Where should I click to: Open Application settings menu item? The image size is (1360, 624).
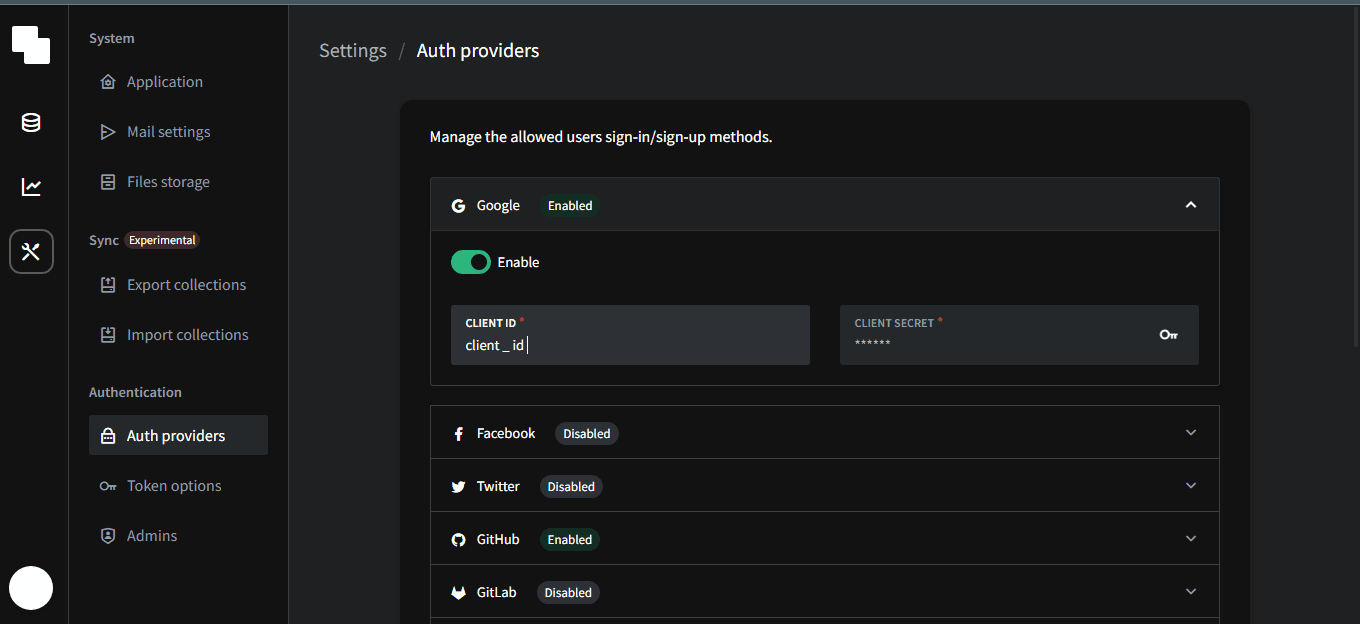pos(178,82)
